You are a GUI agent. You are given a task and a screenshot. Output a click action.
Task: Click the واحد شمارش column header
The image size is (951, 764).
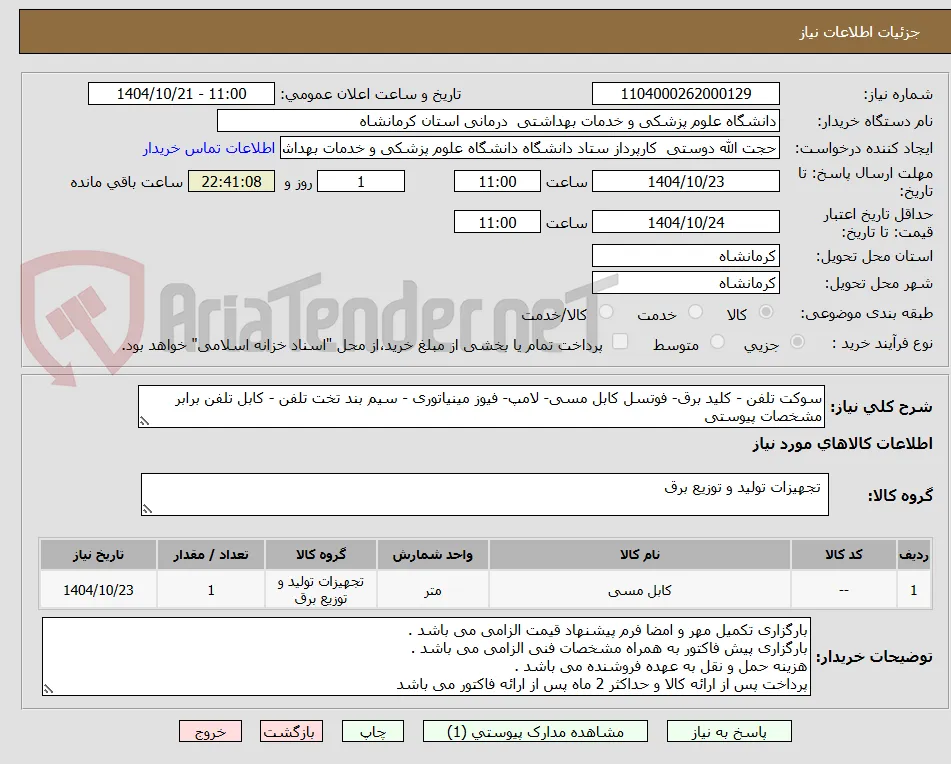[x=432, y=555]
